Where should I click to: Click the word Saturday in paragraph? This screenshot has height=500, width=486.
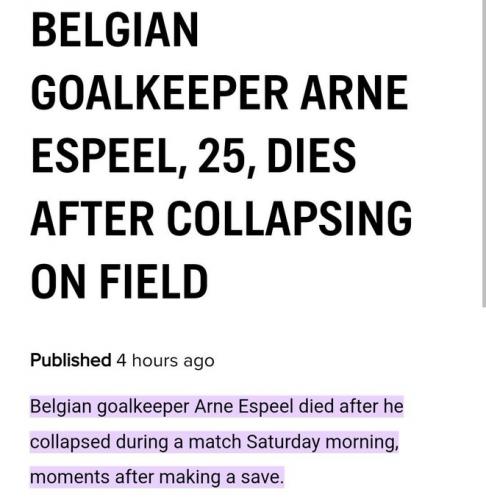(x=283, y=442)
